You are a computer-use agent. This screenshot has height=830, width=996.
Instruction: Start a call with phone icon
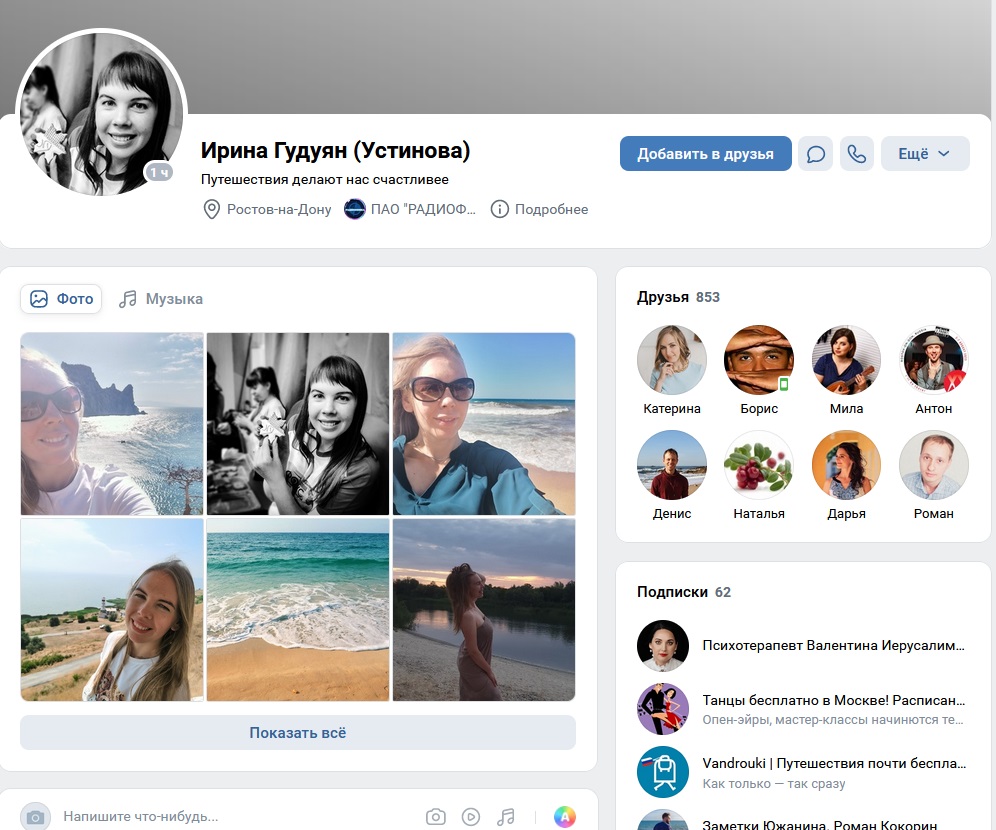pos(857,154)
